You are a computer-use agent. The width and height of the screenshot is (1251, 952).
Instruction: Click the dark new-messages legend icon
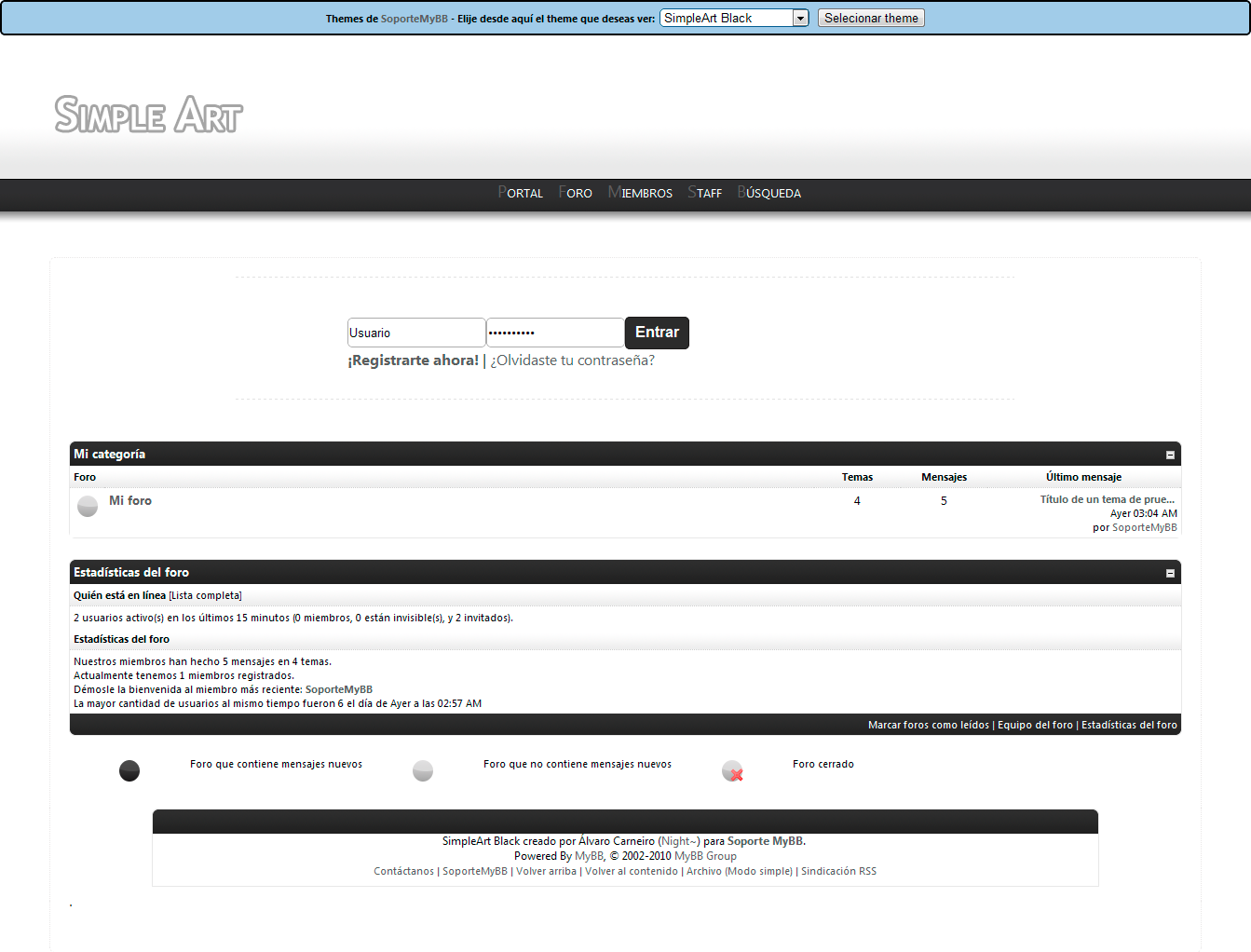[129, 770]
